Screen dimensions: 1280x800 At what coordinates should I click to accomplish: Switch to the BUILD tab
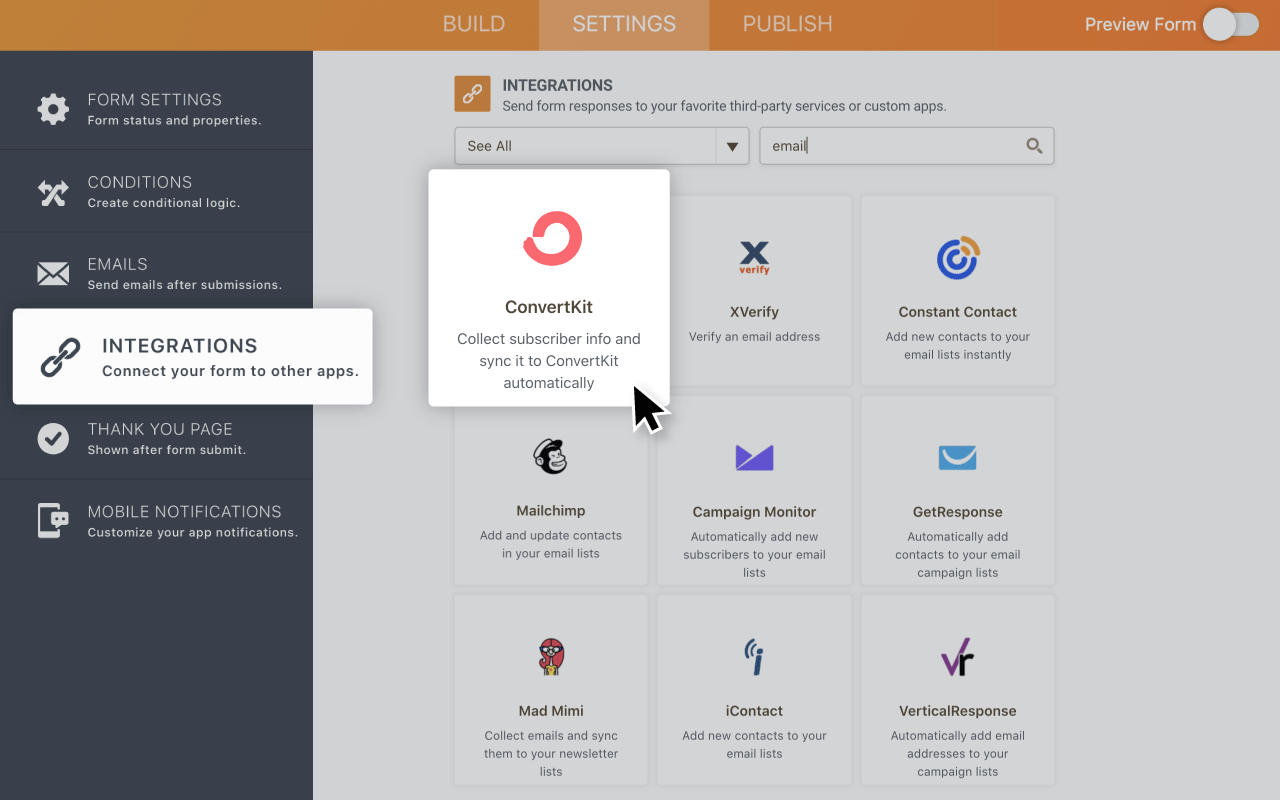[474, 25]
